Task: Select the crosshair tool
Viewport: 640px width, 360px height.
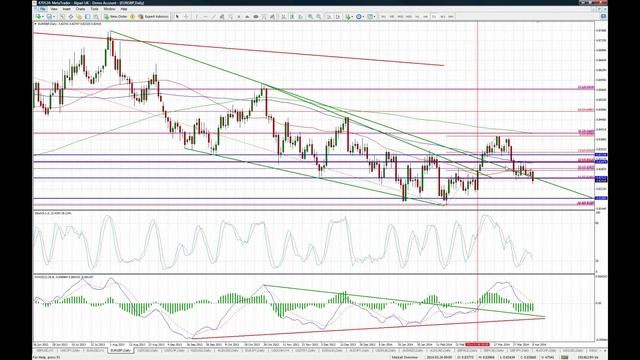Action: point(186,17)
